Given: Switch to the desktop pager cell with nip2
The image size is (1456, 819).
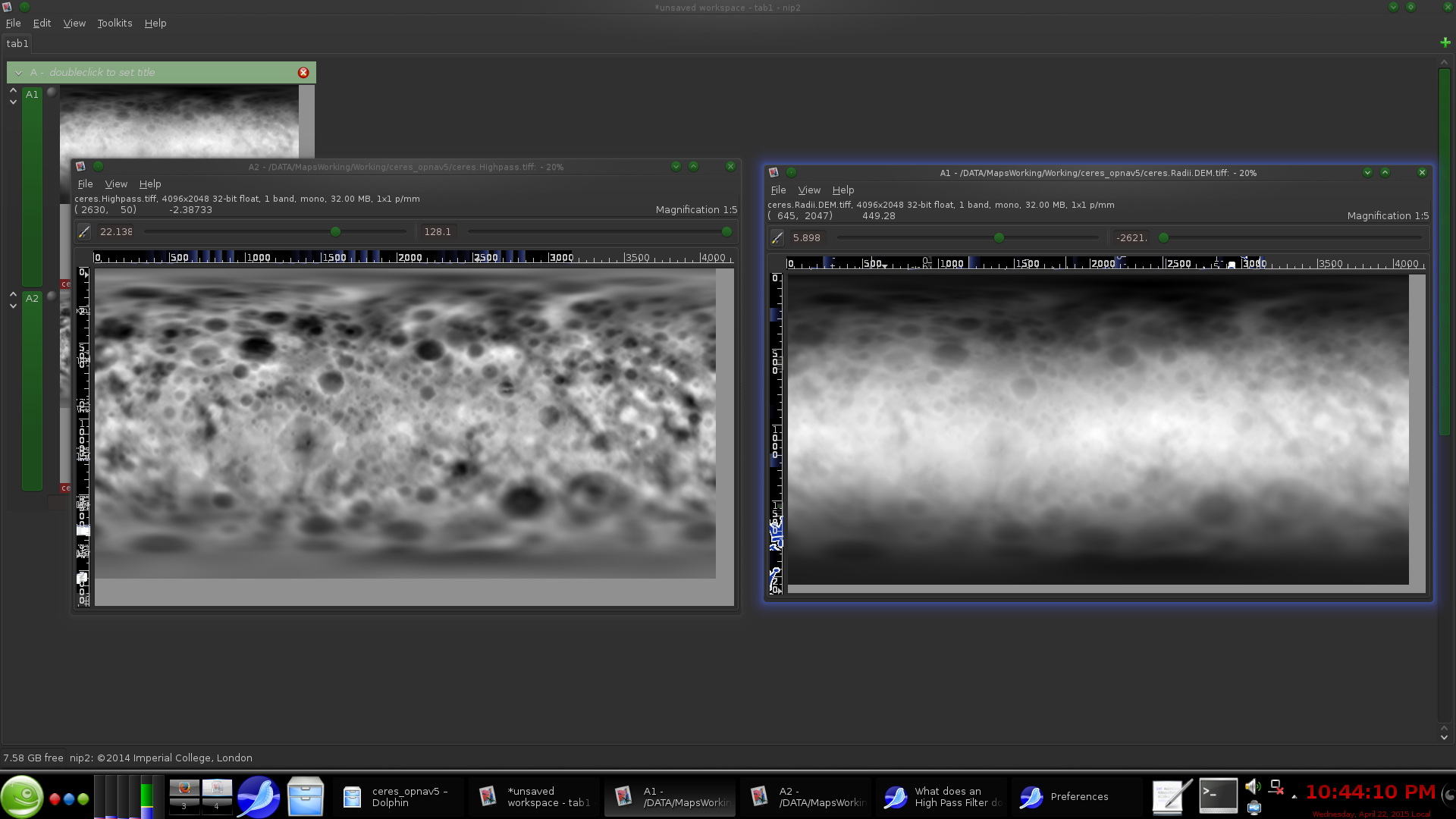Looking at the screenshot, I should [217, 787].
